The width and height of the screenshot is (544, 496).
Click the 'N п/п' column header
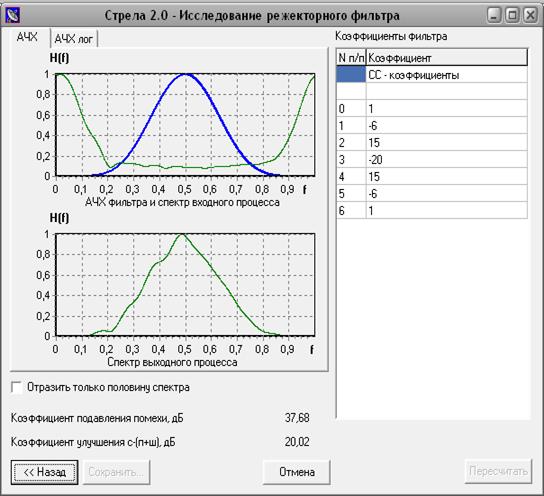pos(351,58)
